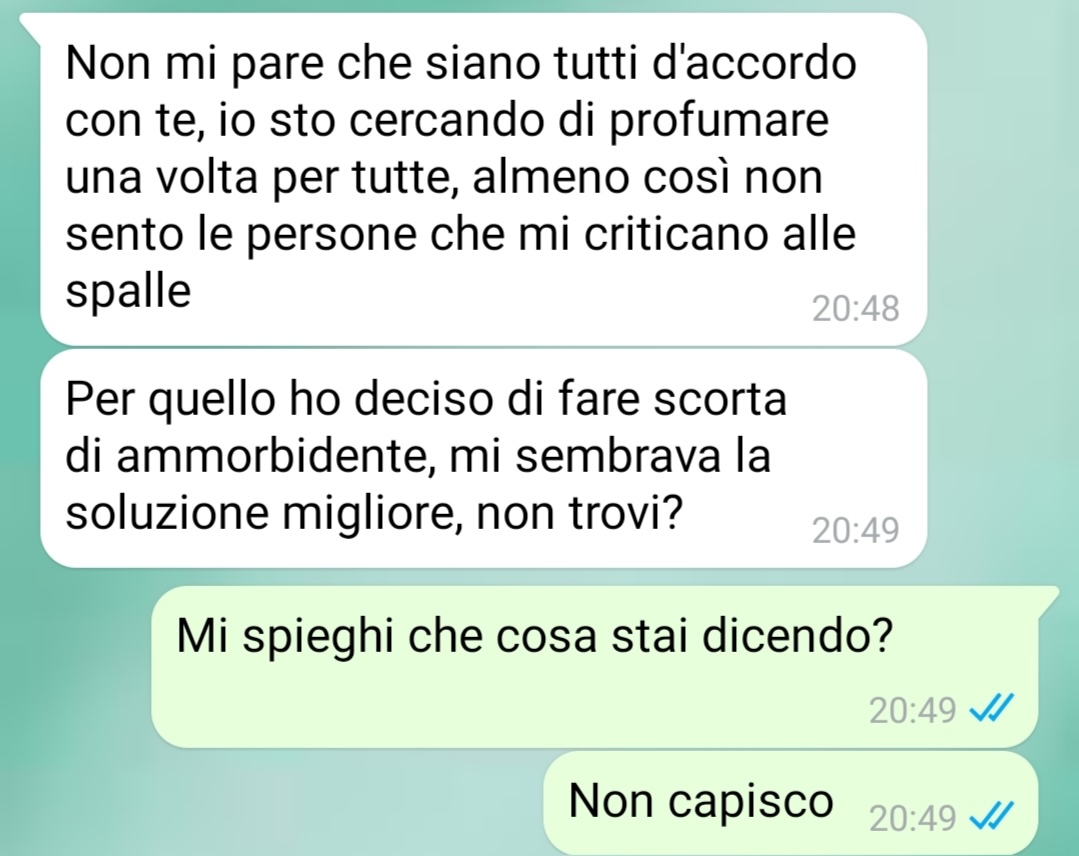Screen dimensions: 1079x856
Task: Select the message starting "Per quello ho deciso"
Action: pos(484,458)
